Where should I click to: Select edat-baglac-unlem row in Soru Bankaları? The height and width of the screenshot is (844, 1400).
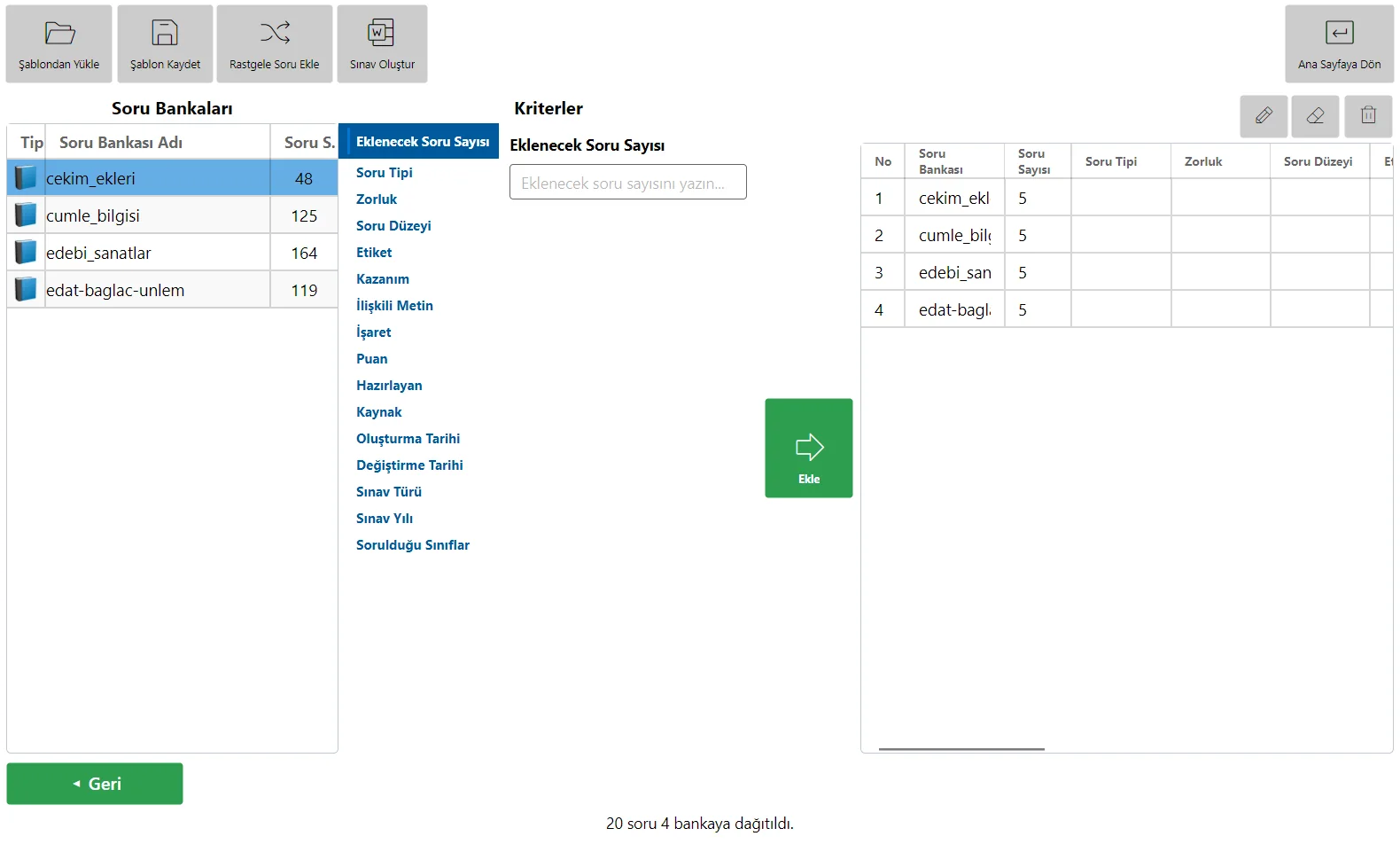pos(172,290)
